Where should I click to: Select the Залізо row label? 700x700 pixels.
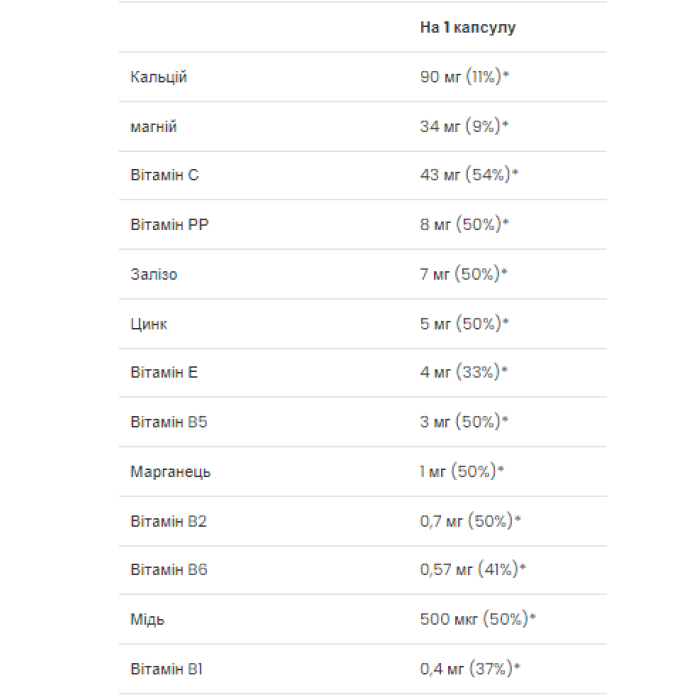tap(154, 273)
